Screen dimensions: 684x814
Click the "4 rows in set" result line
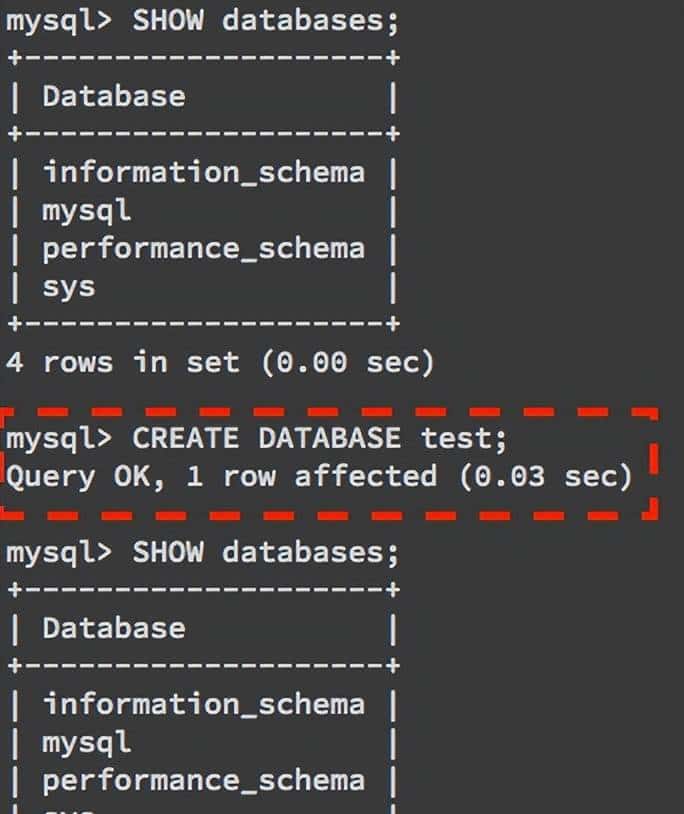(123, 361)
